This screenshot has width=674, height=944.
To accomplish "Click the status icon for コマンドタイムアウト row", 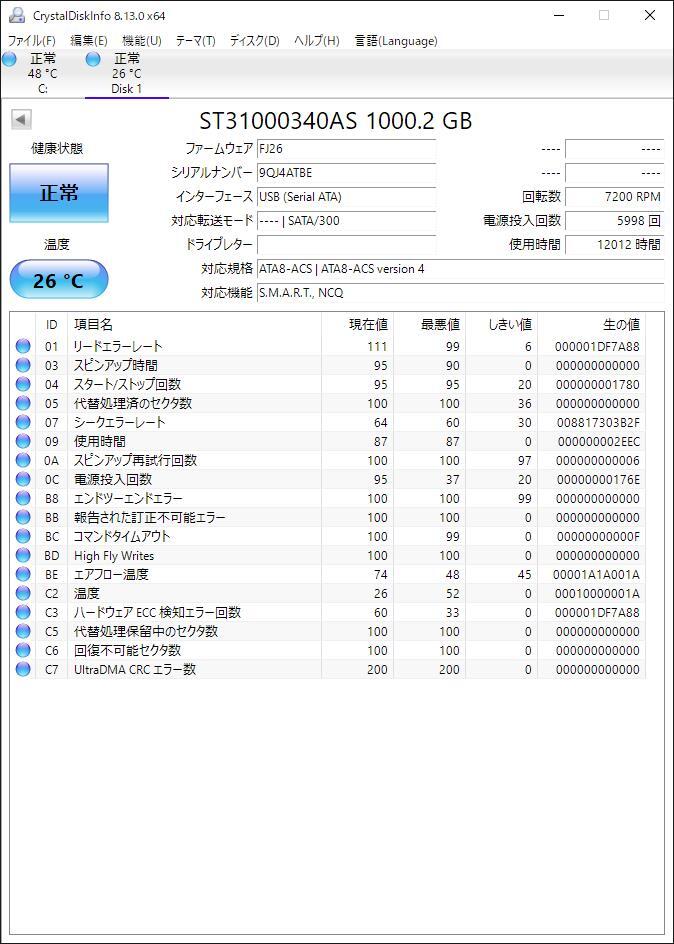I will point(23,536).
